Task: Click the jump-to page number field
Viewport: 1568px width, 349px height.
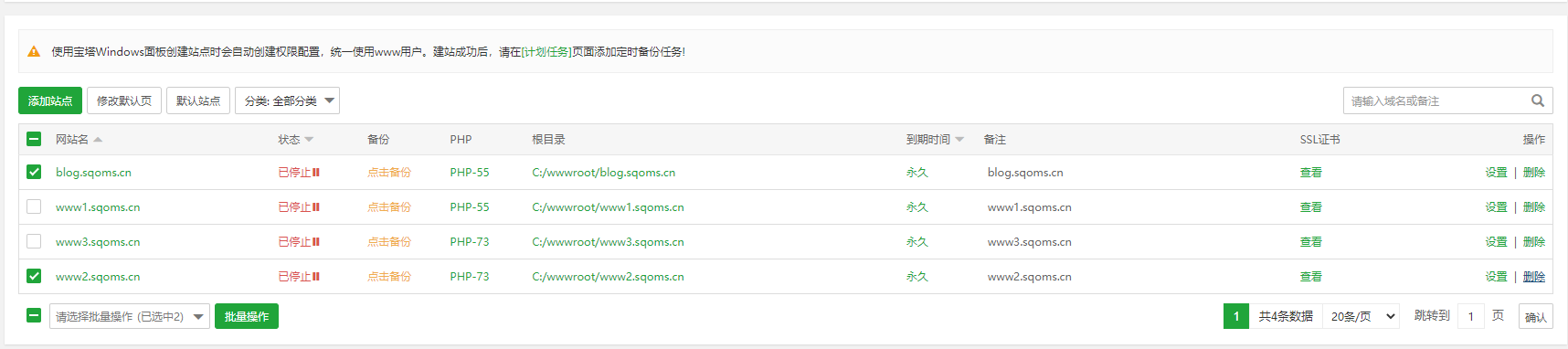Action: (1470, 316)
